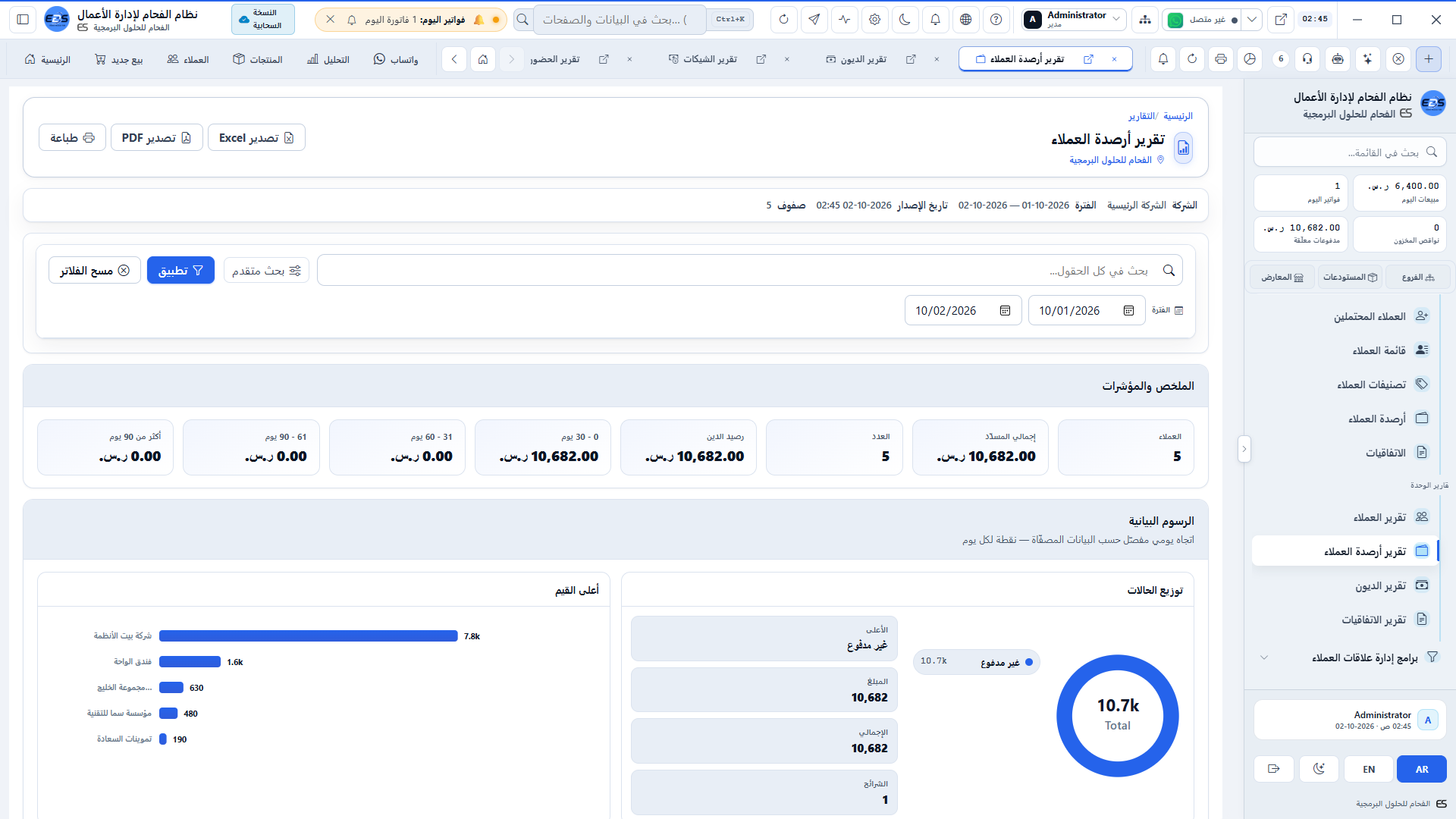
Task: Open the headset support icon
Action: 1307,59
